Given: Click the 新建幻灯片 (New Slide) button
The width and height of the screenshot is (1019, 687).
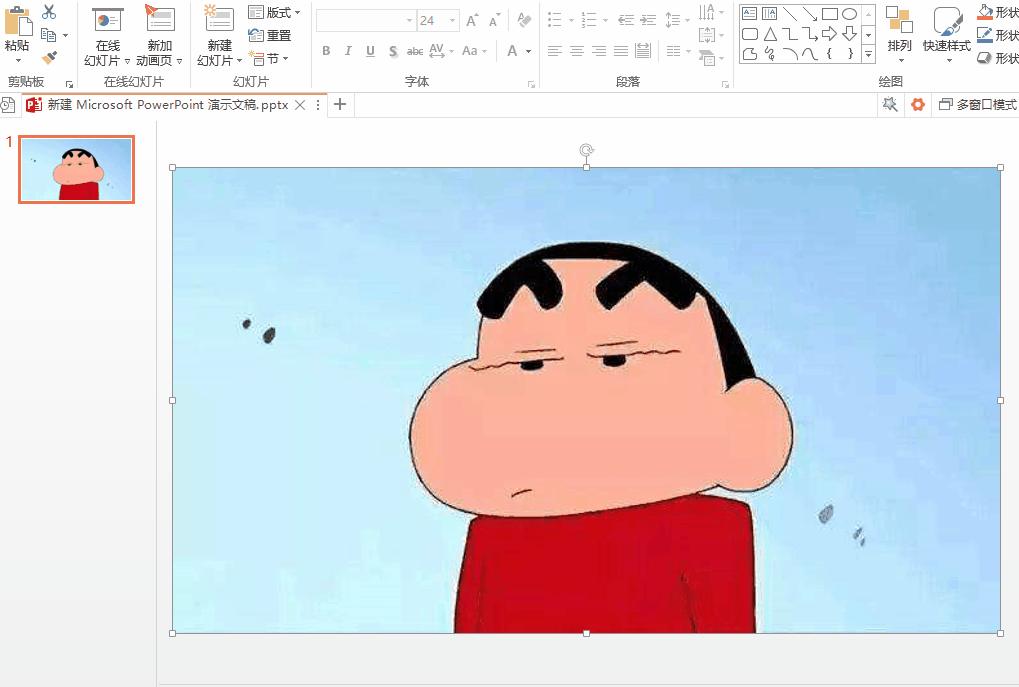Looking at the screenshot, I should pyautogui.click(x=218, y=35).
